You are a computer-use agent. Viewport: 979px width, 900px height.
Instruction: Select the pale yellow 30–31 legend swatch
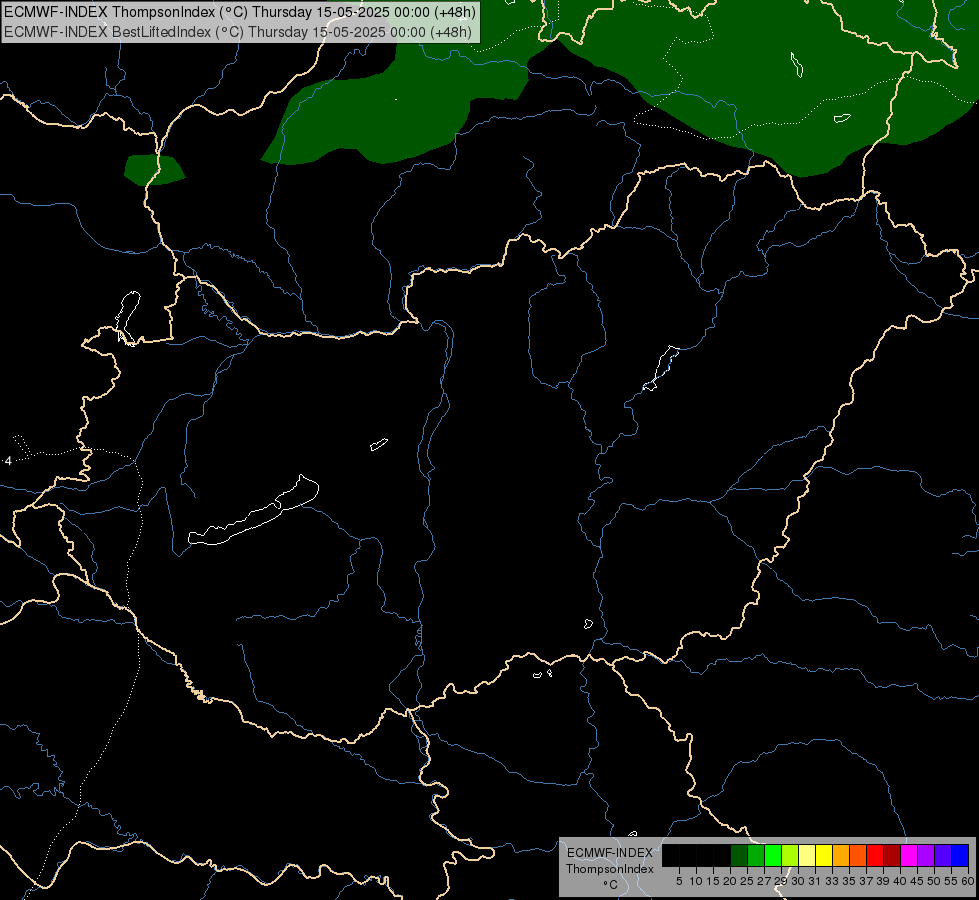(x=807, y=855)
